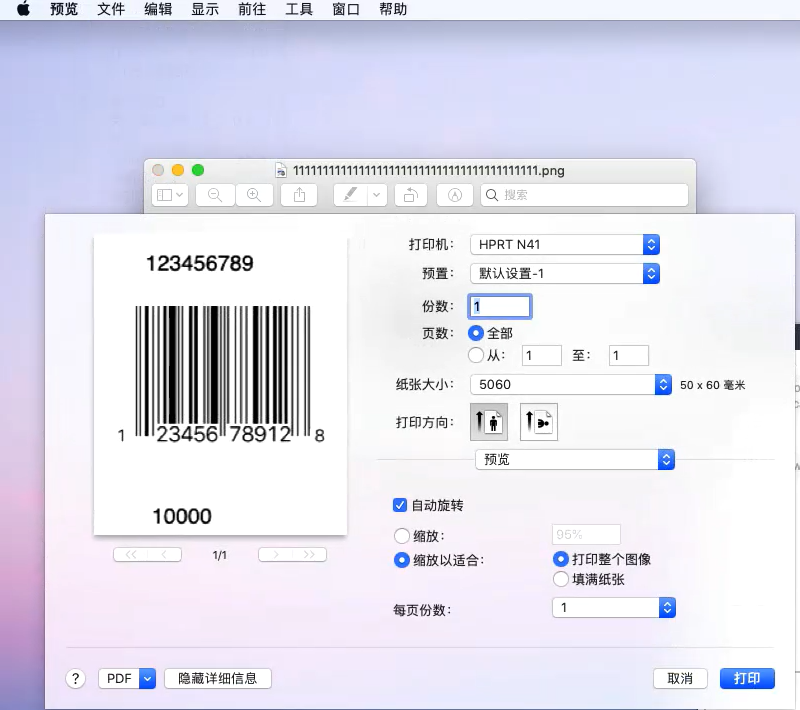
Task: Click the first page double-arrow button
Action: pos(131,554)
